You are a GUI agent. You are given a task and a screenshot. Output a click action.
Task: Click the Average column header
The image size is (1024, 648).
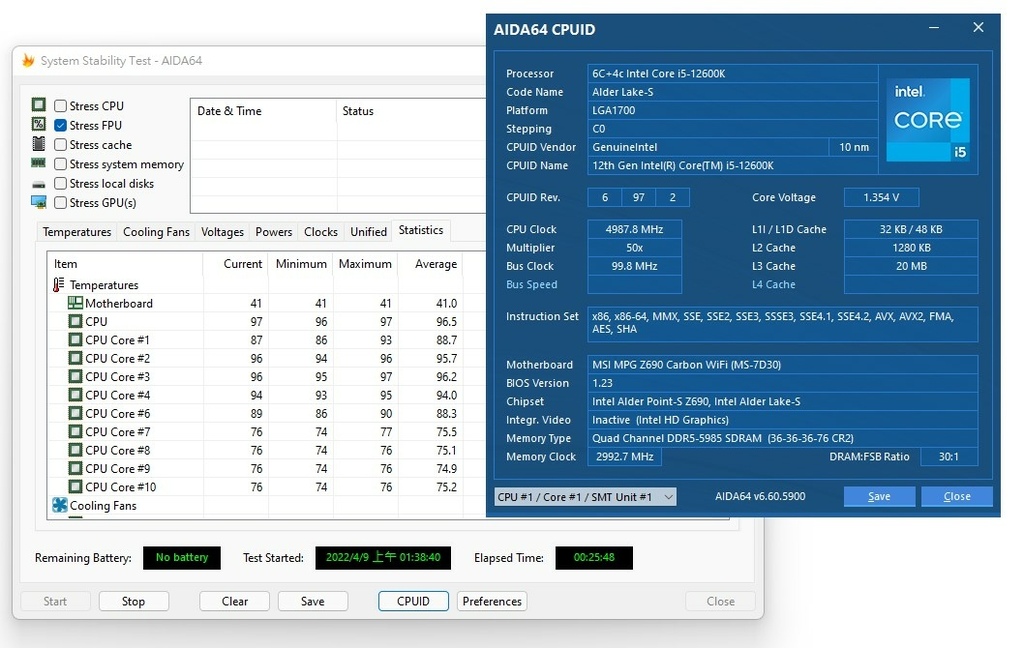click(x=430, y=264)
